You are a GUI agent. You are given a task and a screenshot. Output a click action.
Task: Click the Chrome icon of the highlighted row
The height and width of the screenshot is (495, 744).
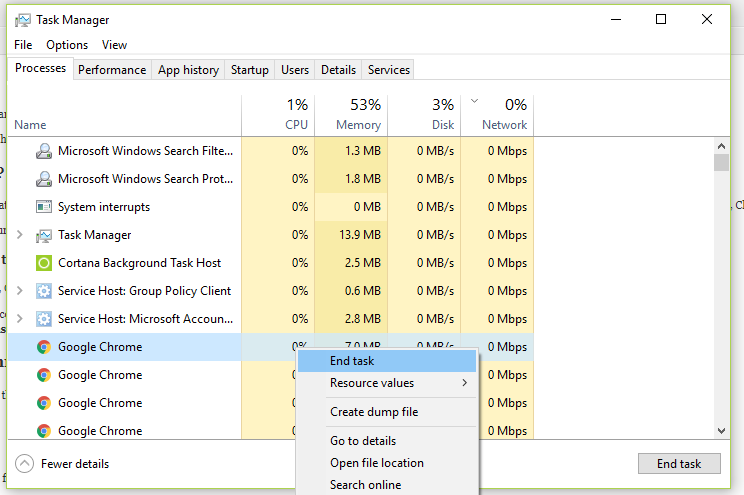44,347
